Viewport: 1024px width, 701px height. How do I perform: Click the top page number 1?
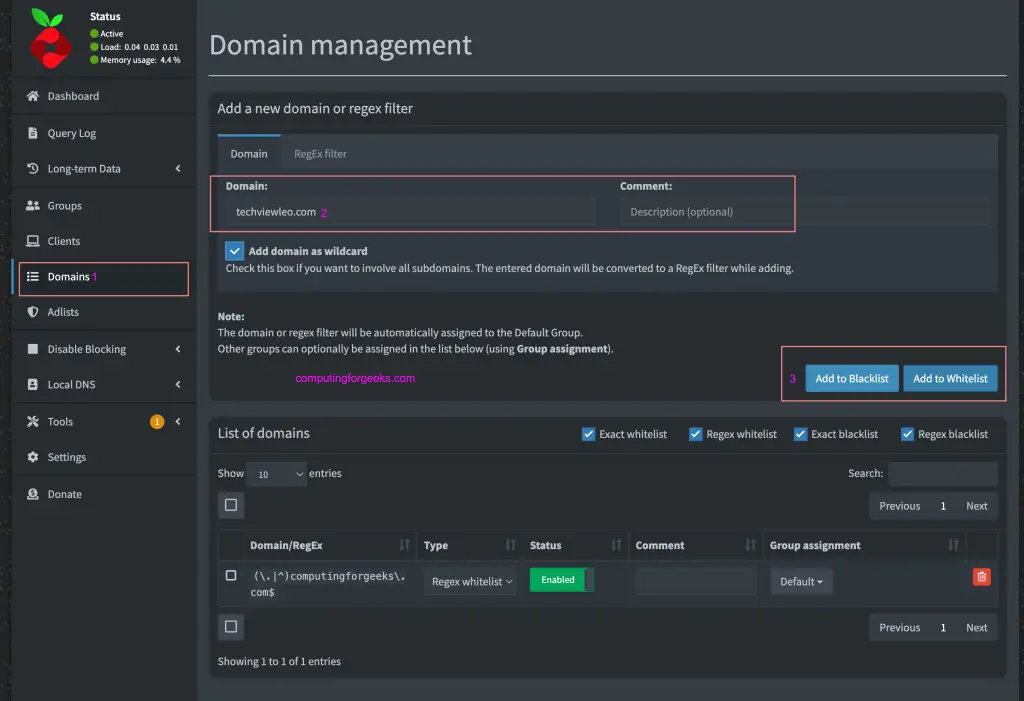[x=942, y=506]
